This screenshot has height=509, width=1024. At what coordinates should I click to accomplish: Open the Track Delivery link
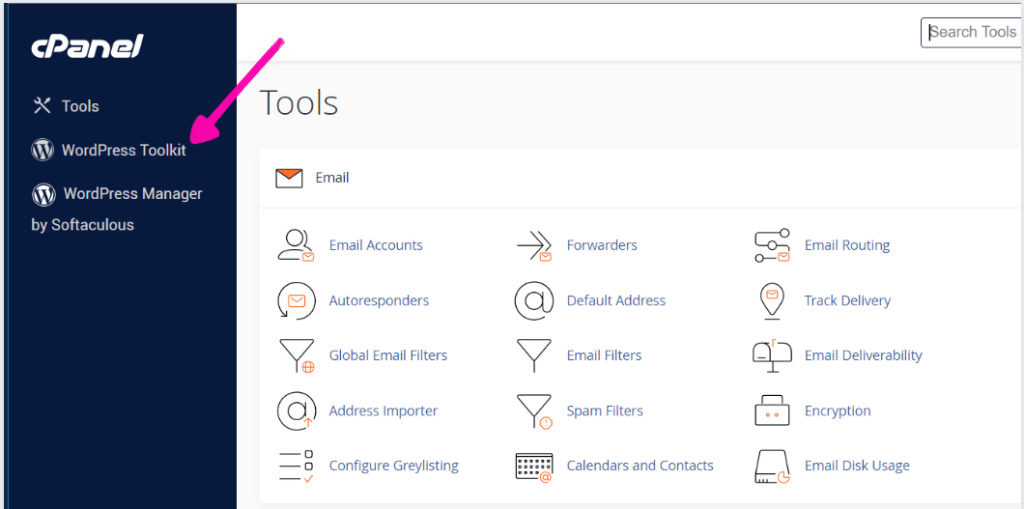pyautogui.click(x=848, y=301)
